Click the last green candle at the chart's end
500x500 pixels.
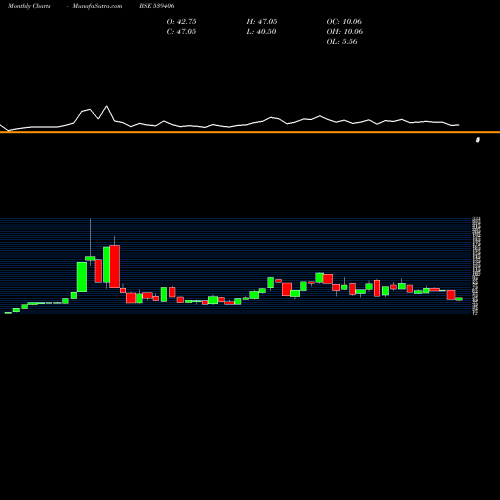tap(459, 299)
